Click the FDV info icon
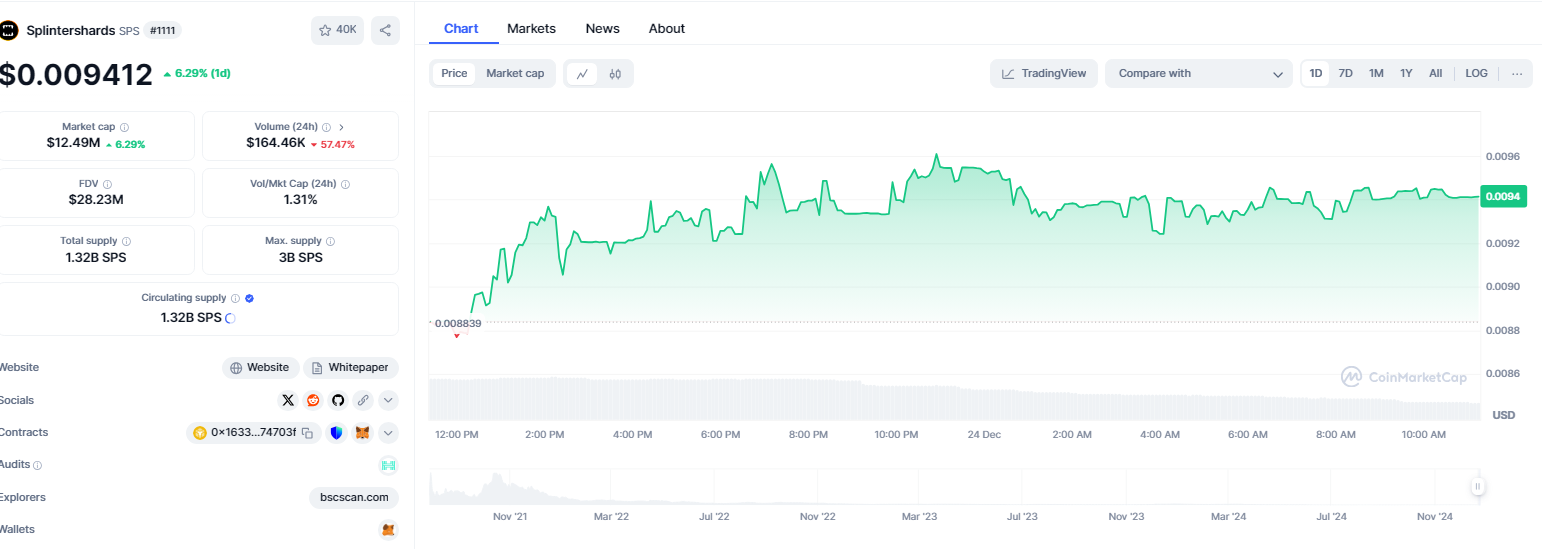The width and height of the screenshot is (1542, 549). pos(107,184)
